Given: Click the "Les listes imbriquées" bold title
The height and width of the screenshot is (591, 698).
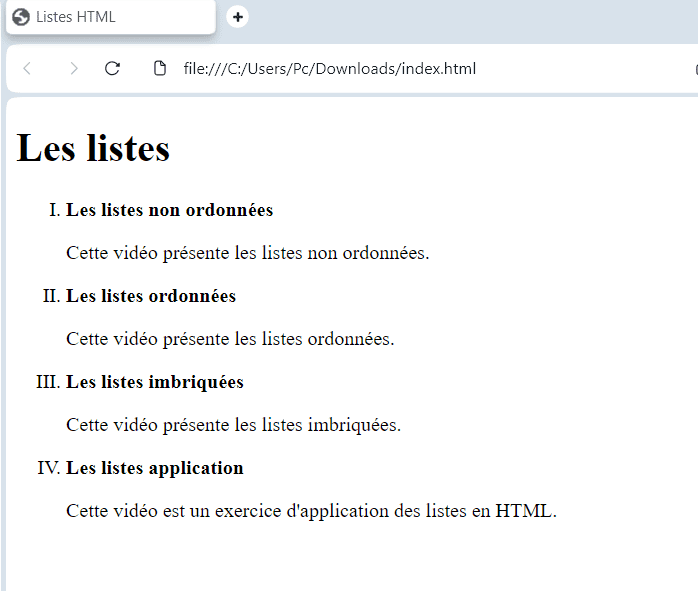Looking at the screenshot, I should coord(155,382).
